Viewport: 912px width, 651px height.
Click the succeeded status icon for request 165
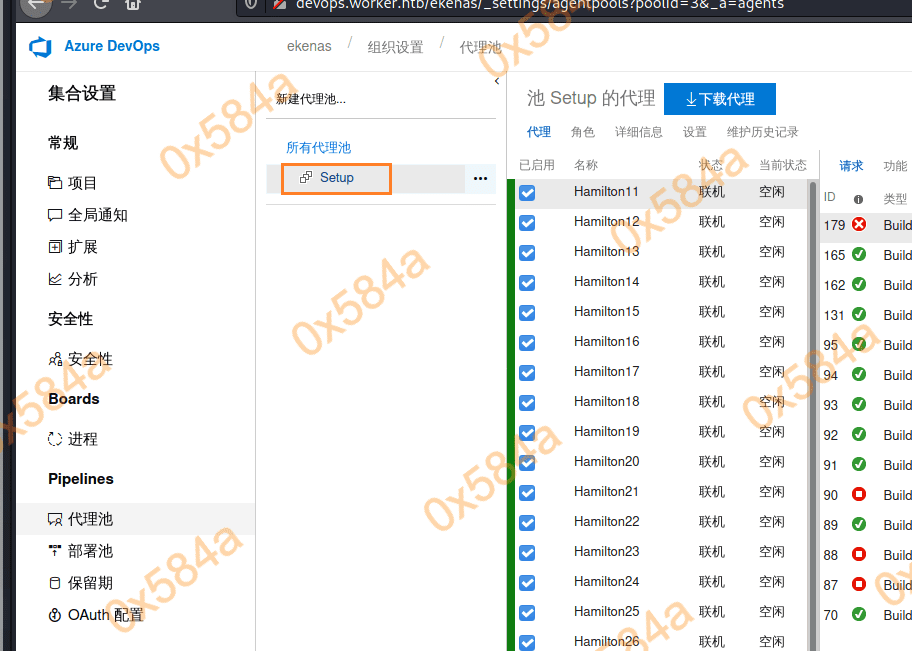[858, 255]
